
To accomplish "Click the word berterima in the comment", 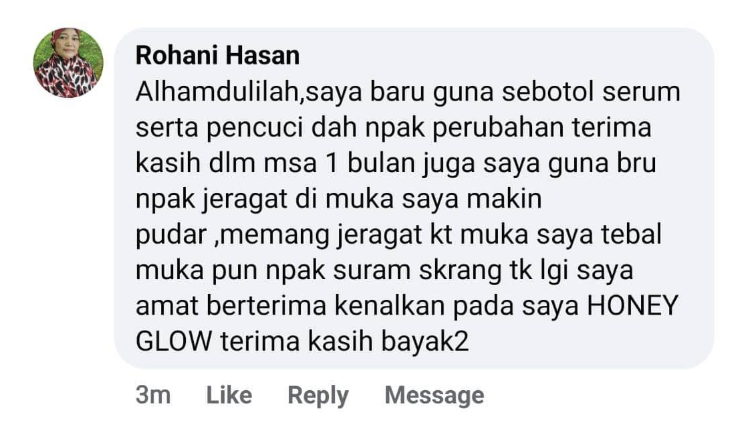I will pyautogui.click(x=266, y=305).
